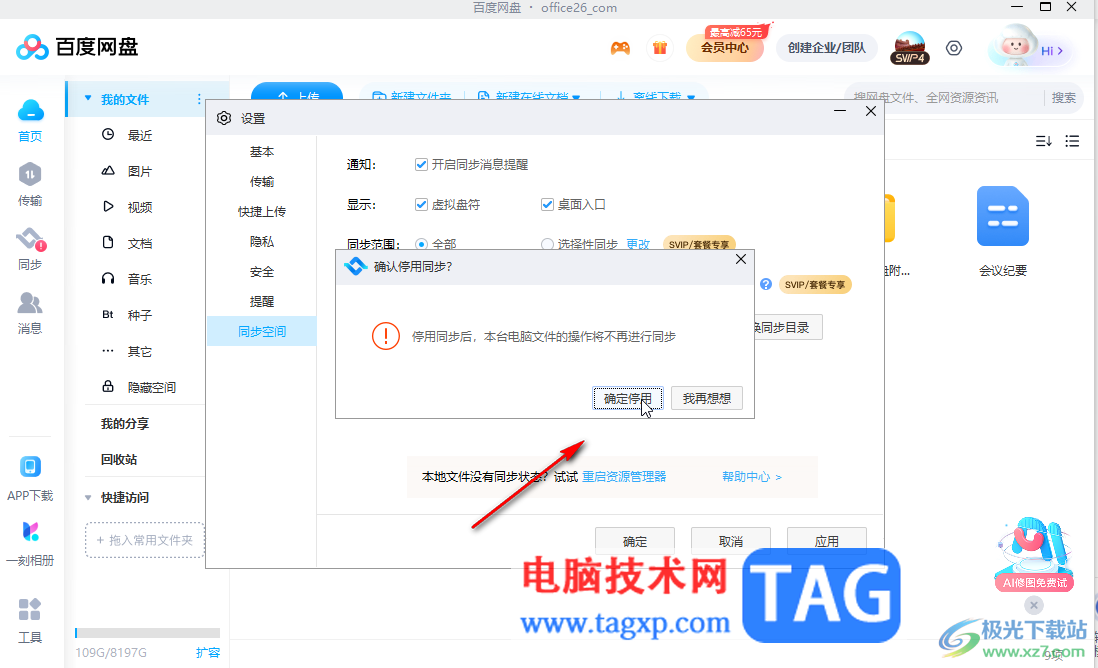Open the 一刻相册 album icon
The image size is (1098, 668).
point(30,531)
